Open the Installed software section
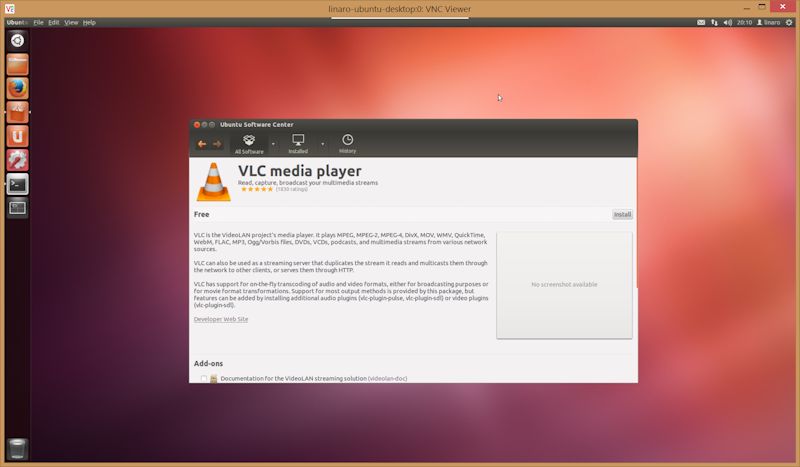The height and width of the screenshot is (467, 800). click(x=298, y=144)
